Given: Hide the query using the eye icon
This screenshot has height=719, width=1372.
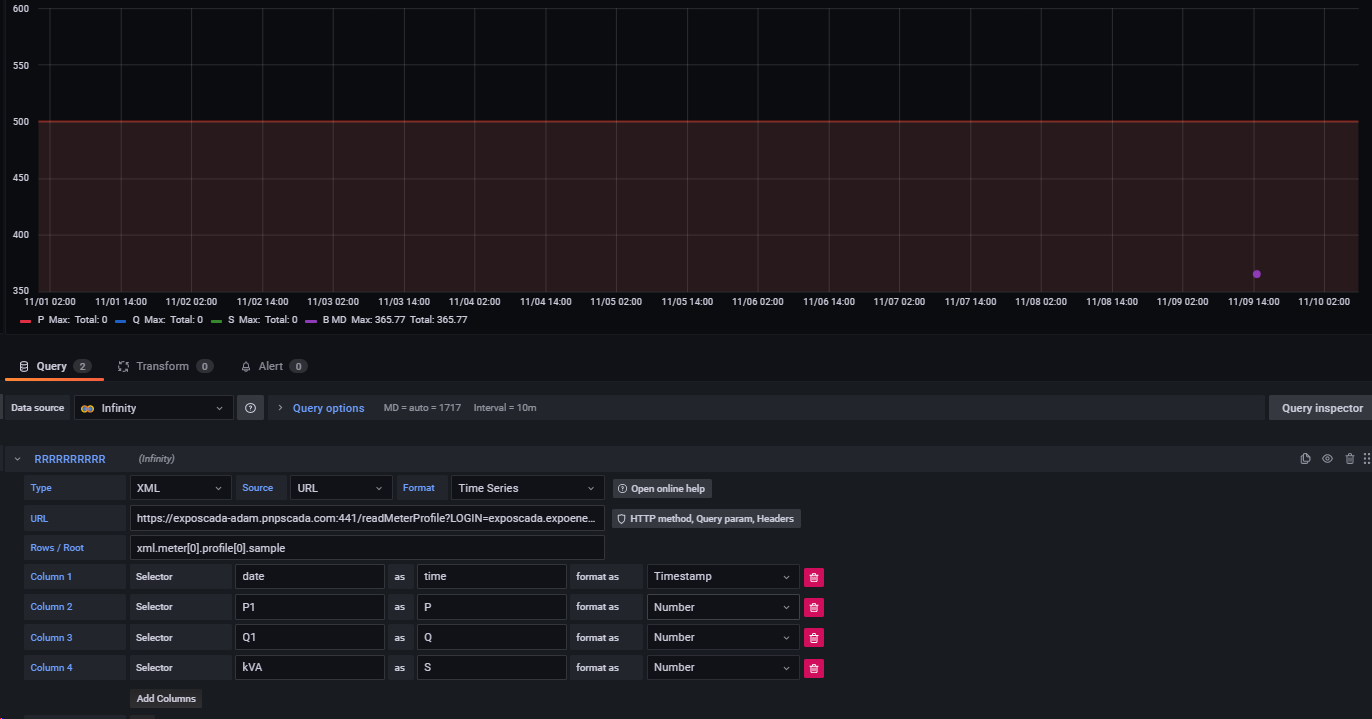Looking at the screenshot, I should click(x=1327, y=458).
